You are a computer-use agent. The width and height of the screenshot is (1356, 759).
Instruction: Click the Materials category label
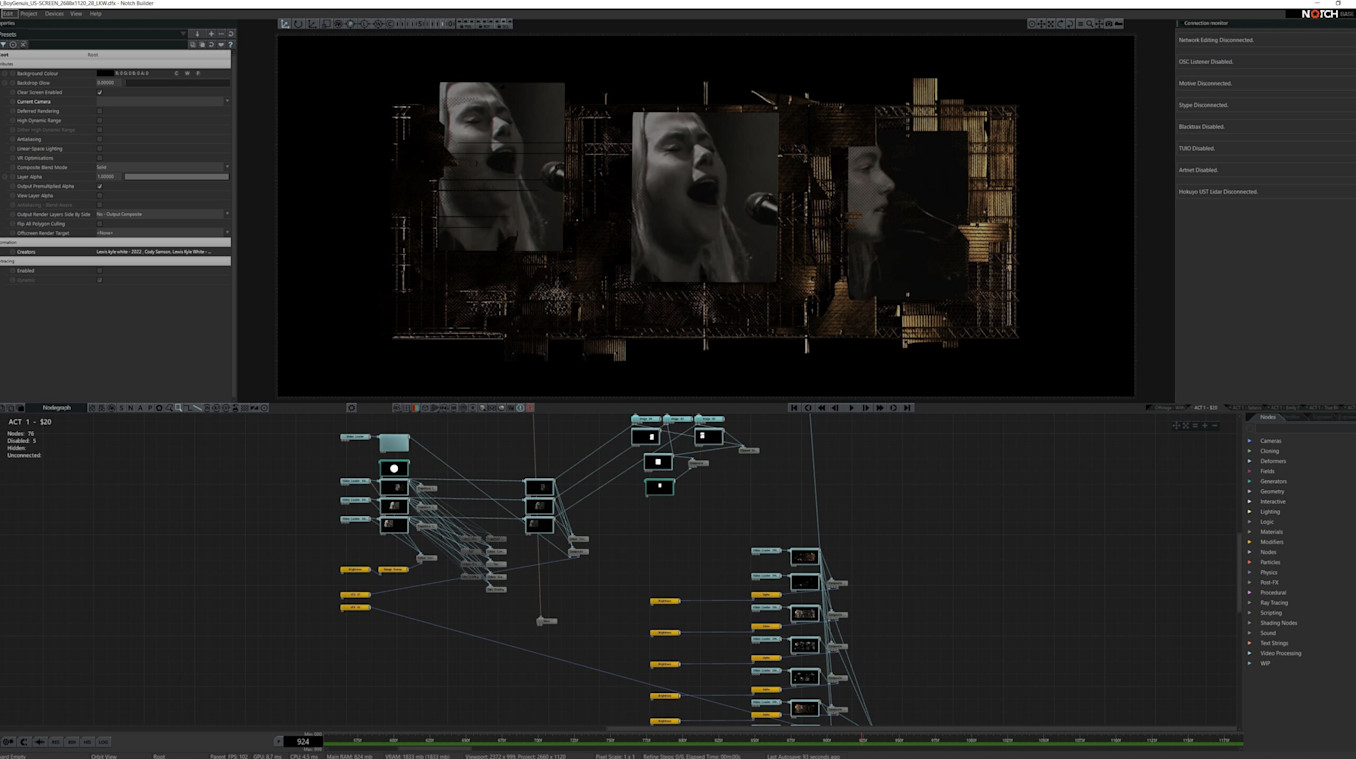click(x=1271, y=532)
